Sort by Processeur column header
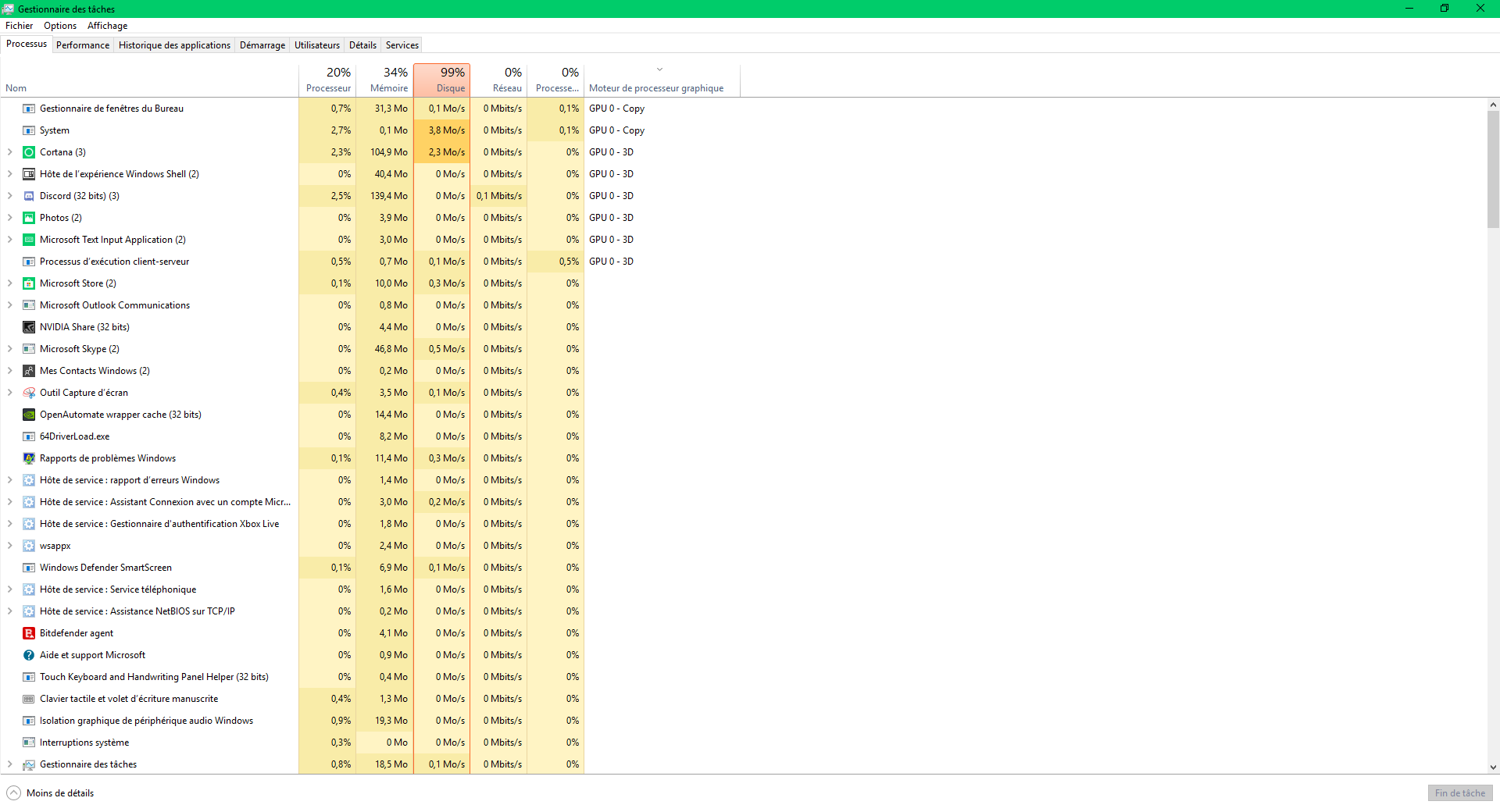 [327, 80]
